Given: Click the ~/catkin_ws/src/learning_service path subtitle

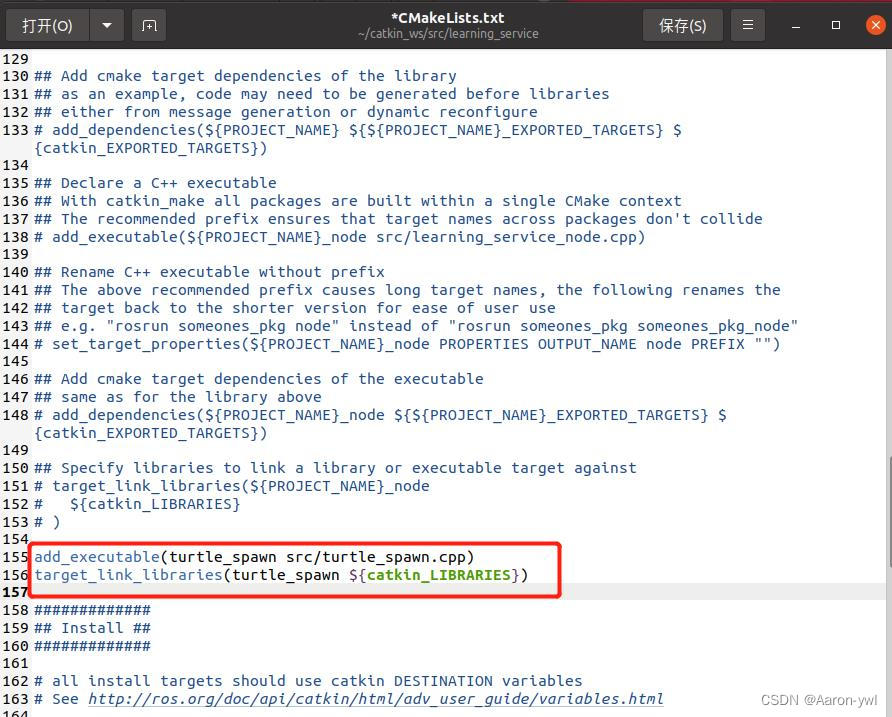Looking at the screenshot, I should coord(448,34).
